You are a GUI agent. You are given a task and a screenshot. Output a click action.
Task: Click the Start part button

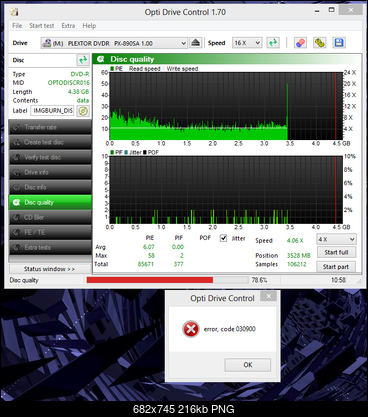(336, 267)
